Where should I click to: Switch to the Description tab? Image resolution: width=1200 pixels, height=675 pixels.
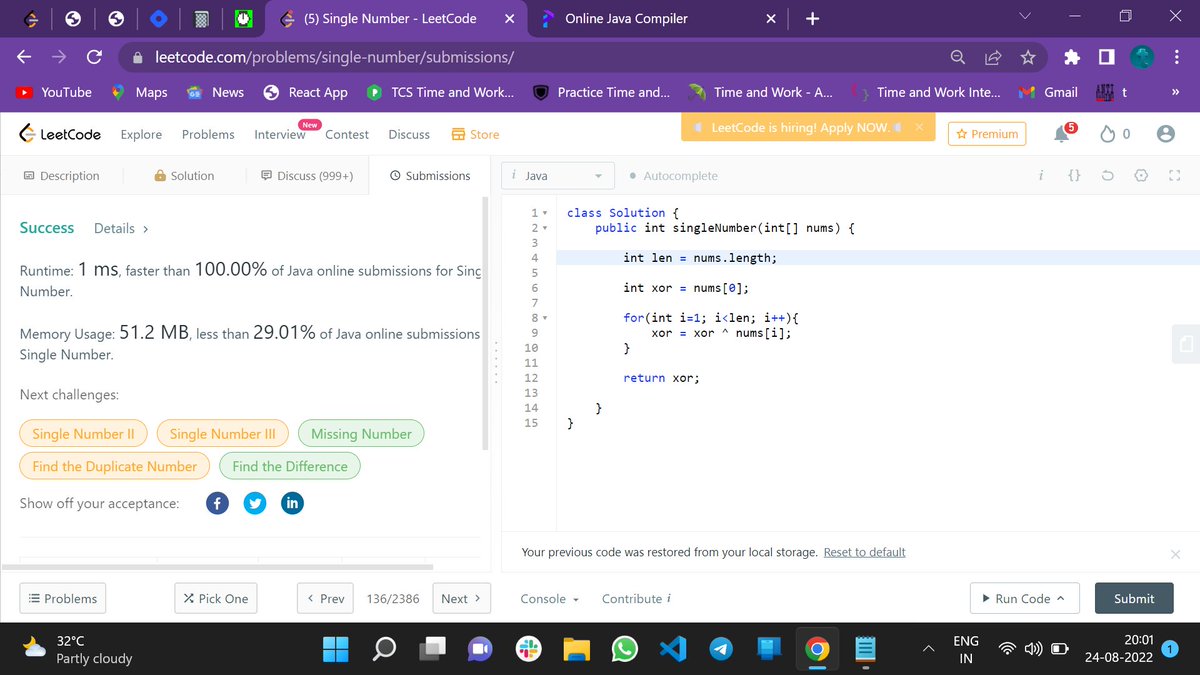[61, 175]
